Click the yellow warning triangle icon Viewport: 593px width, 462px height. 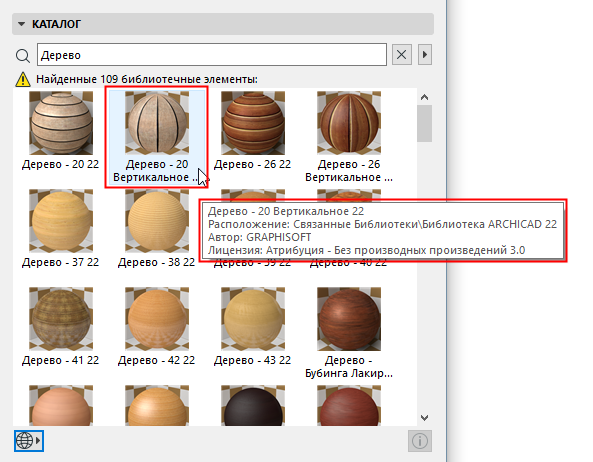point(23,79)
